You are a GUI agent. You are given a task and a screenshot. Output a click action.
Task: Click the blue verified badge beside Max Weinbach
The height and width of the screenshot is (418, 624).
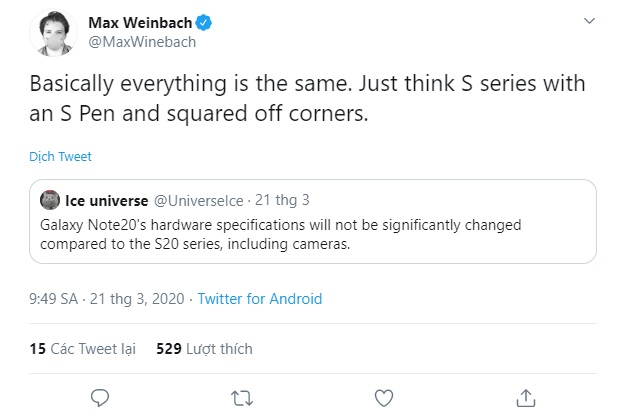204,23
